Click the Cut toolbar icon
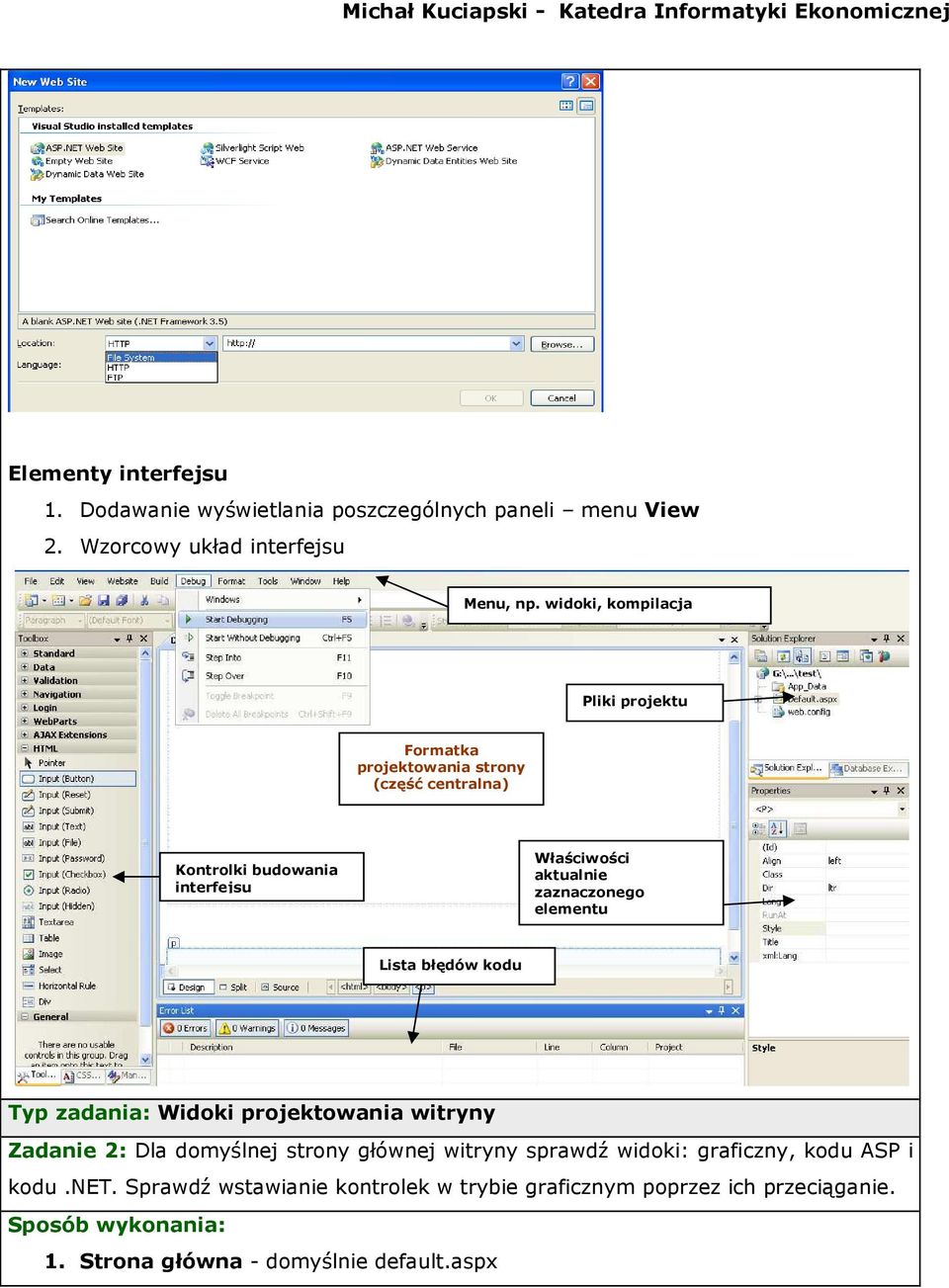The image size is (949, 1288). click(145, 600)
